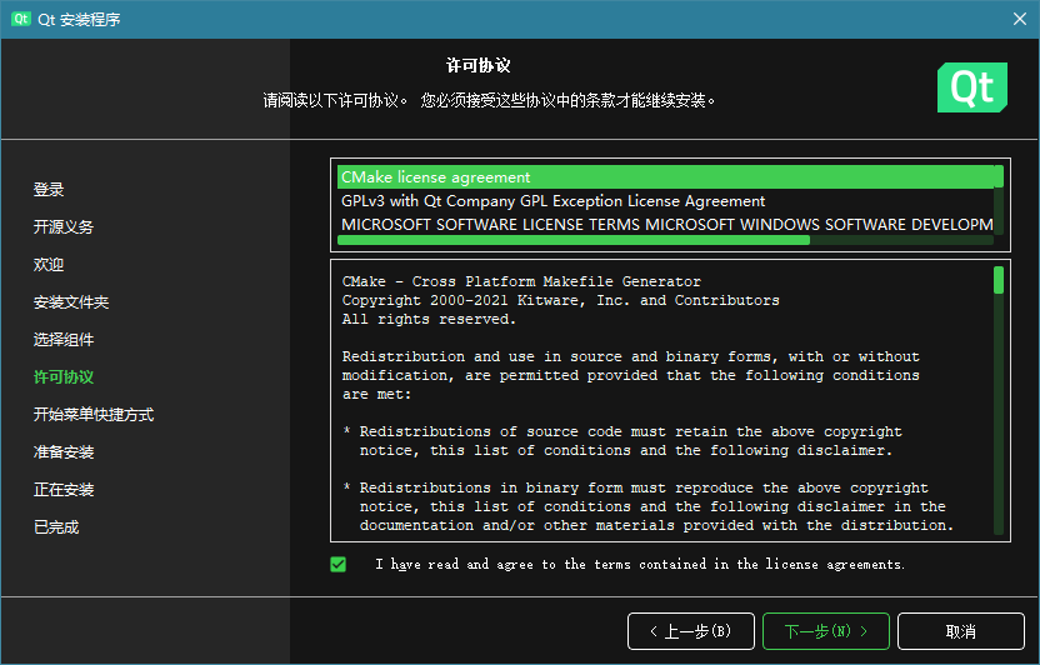Screen dimensions: 1040x665
Task: Go back with the 上一步(B) button
Action: pyautogui.click(x=690, y=631)
